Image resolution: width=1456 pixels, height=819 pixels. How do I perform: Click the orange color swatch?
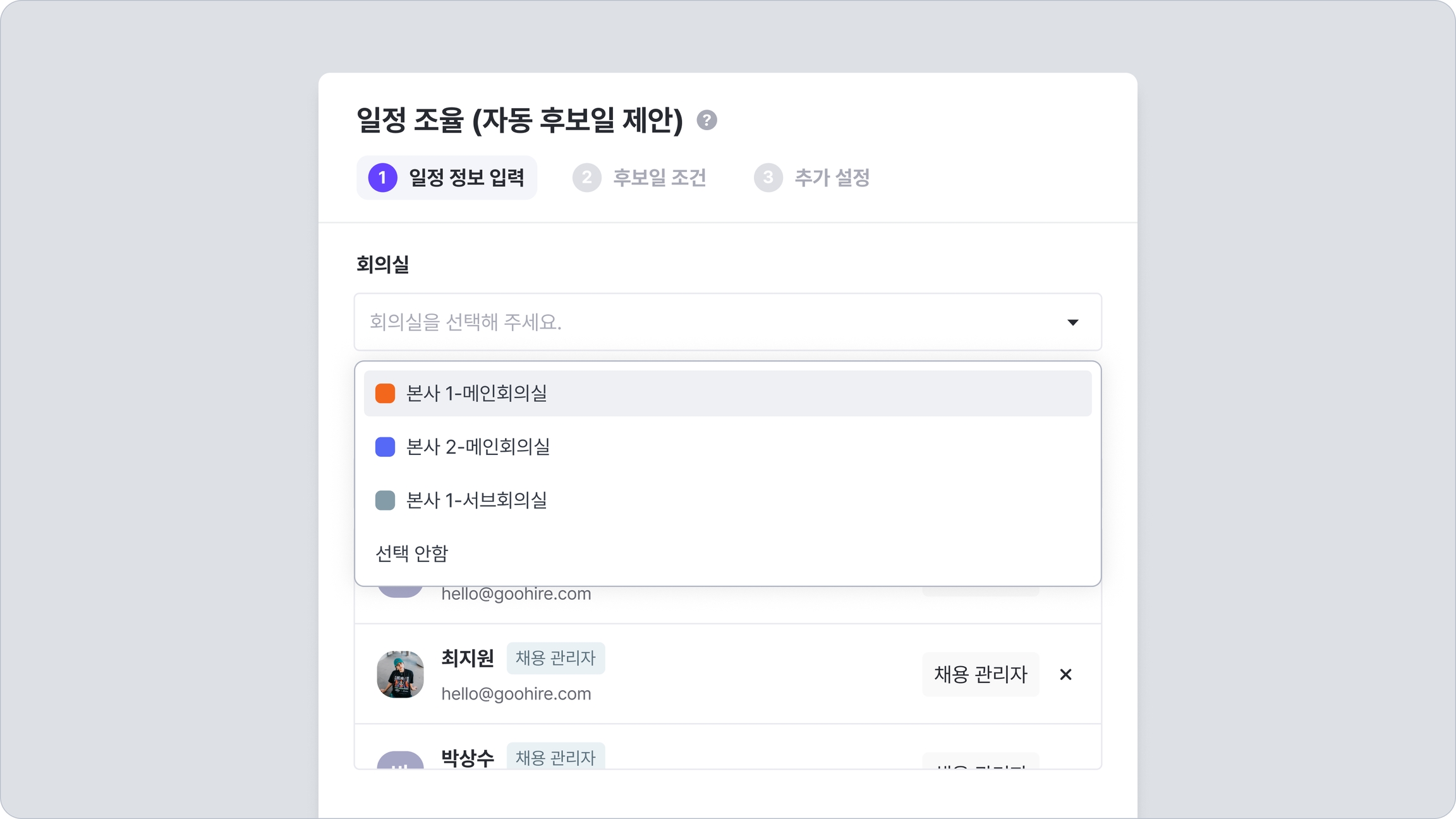click(x=385, y=393)
